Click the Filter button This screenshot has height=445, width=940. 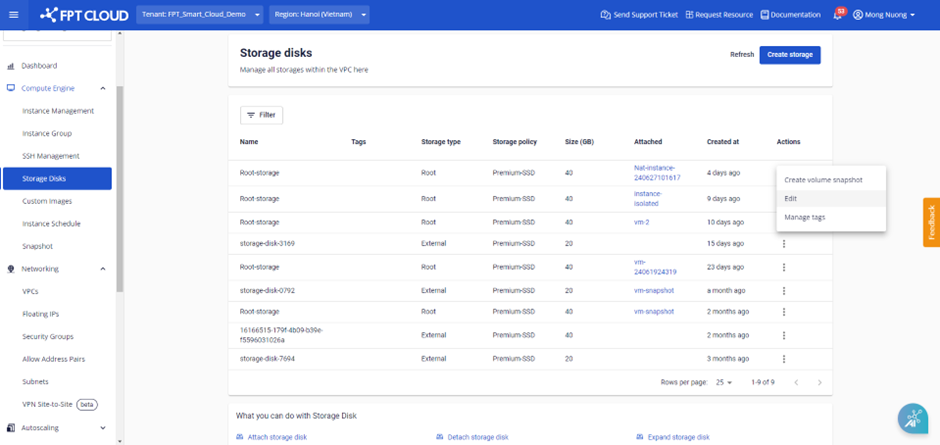pos(261,115)
